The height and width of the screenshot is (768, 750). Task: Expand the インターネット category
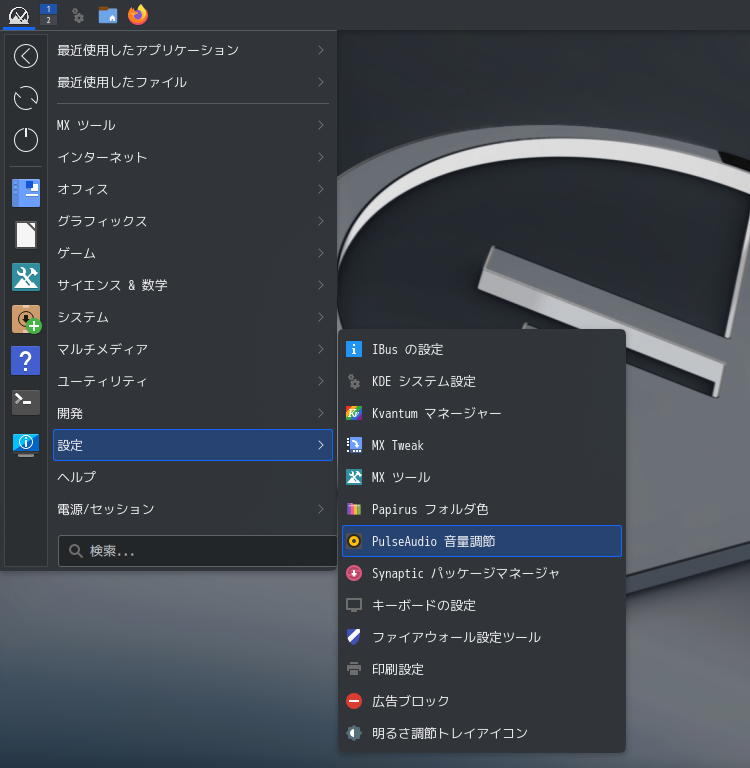[193, 157]
